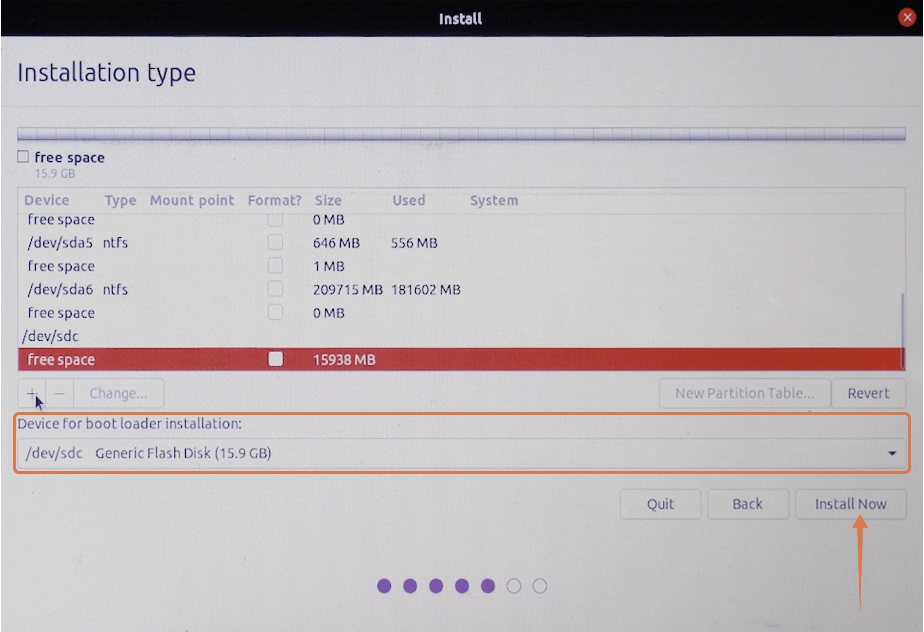This screenshot has width=924, height=632.
Task: Click the Format? column header
Action: tap(275, 200)
